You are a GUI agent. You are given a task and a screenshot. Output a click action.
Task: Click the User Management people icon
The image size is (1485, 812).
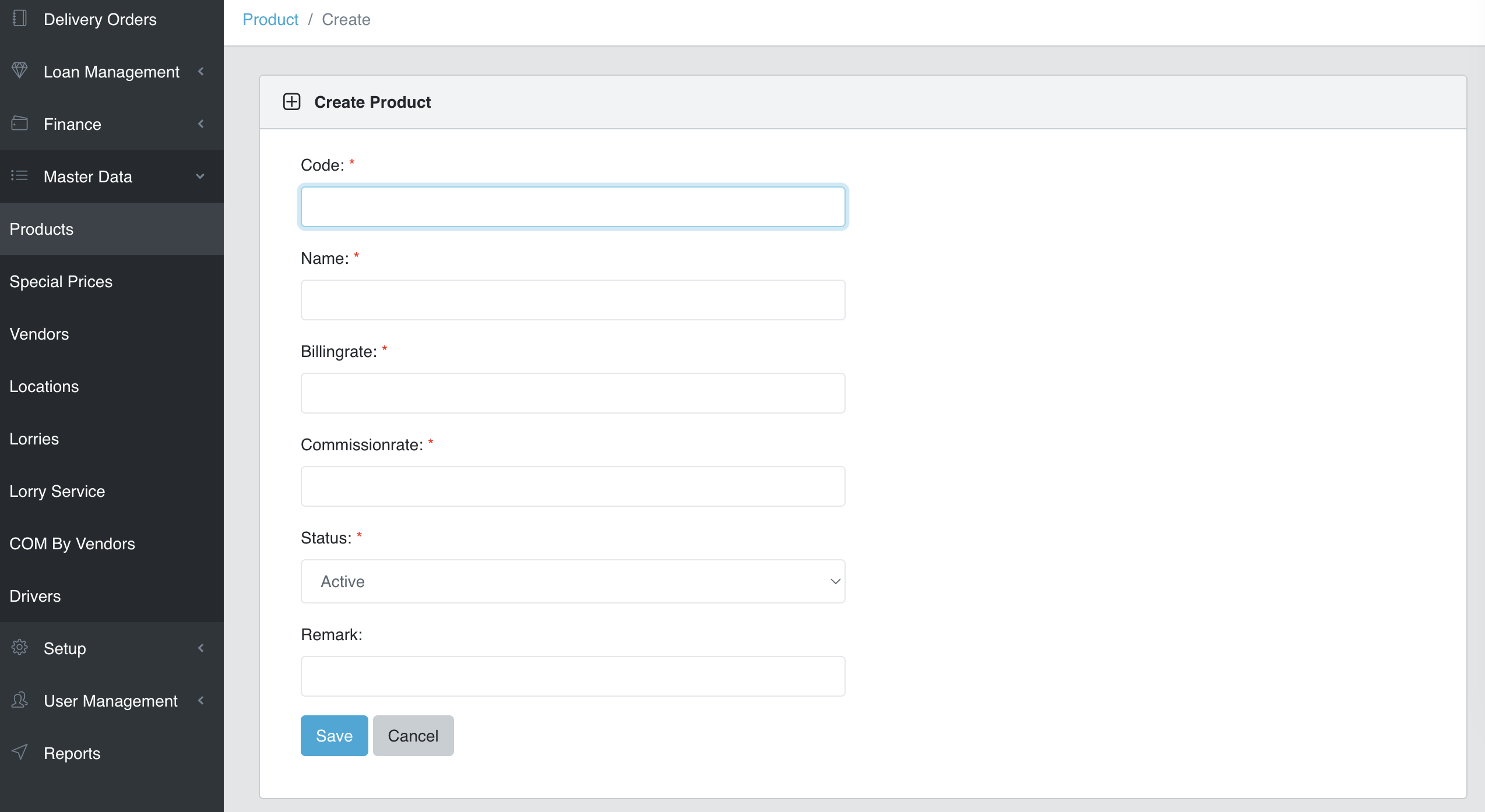click(20, 700)
